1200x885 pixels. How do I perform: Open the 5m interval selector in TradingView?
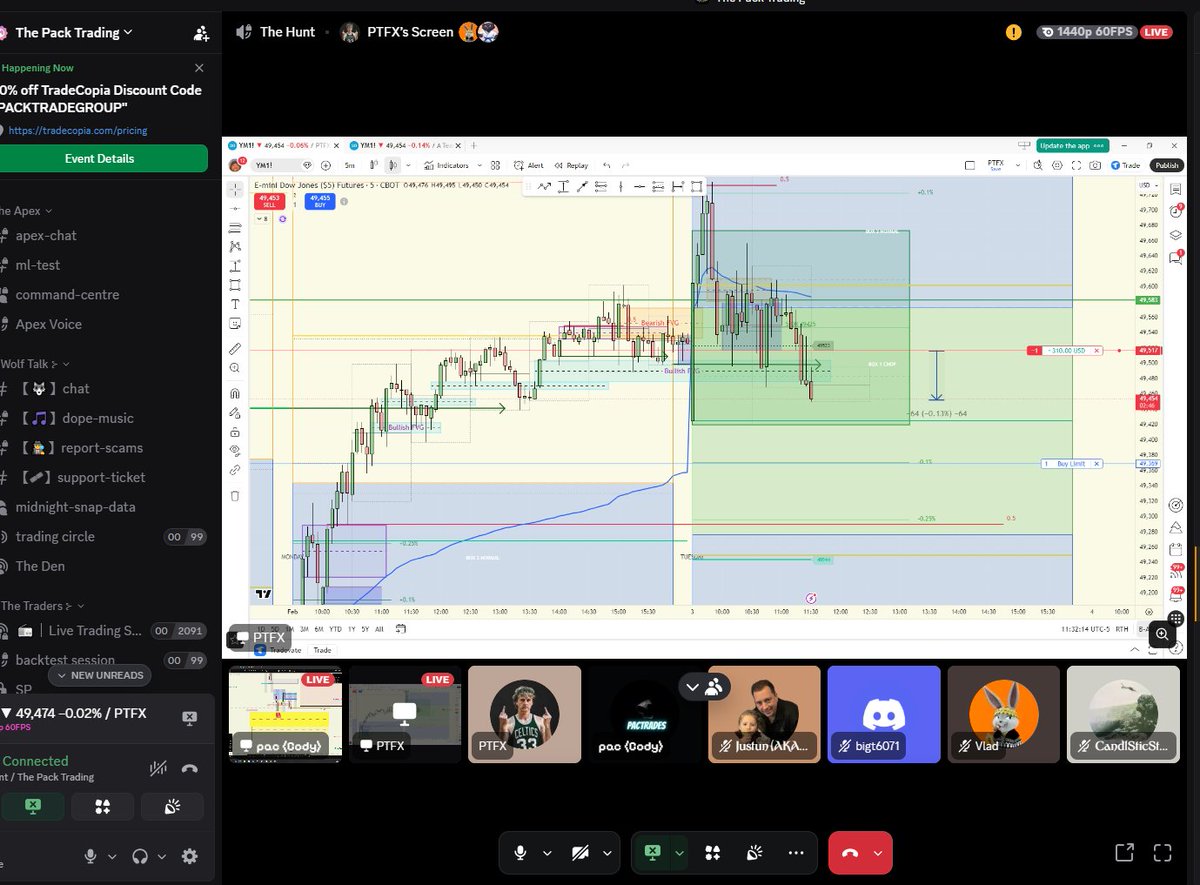(x=350, y=165)
